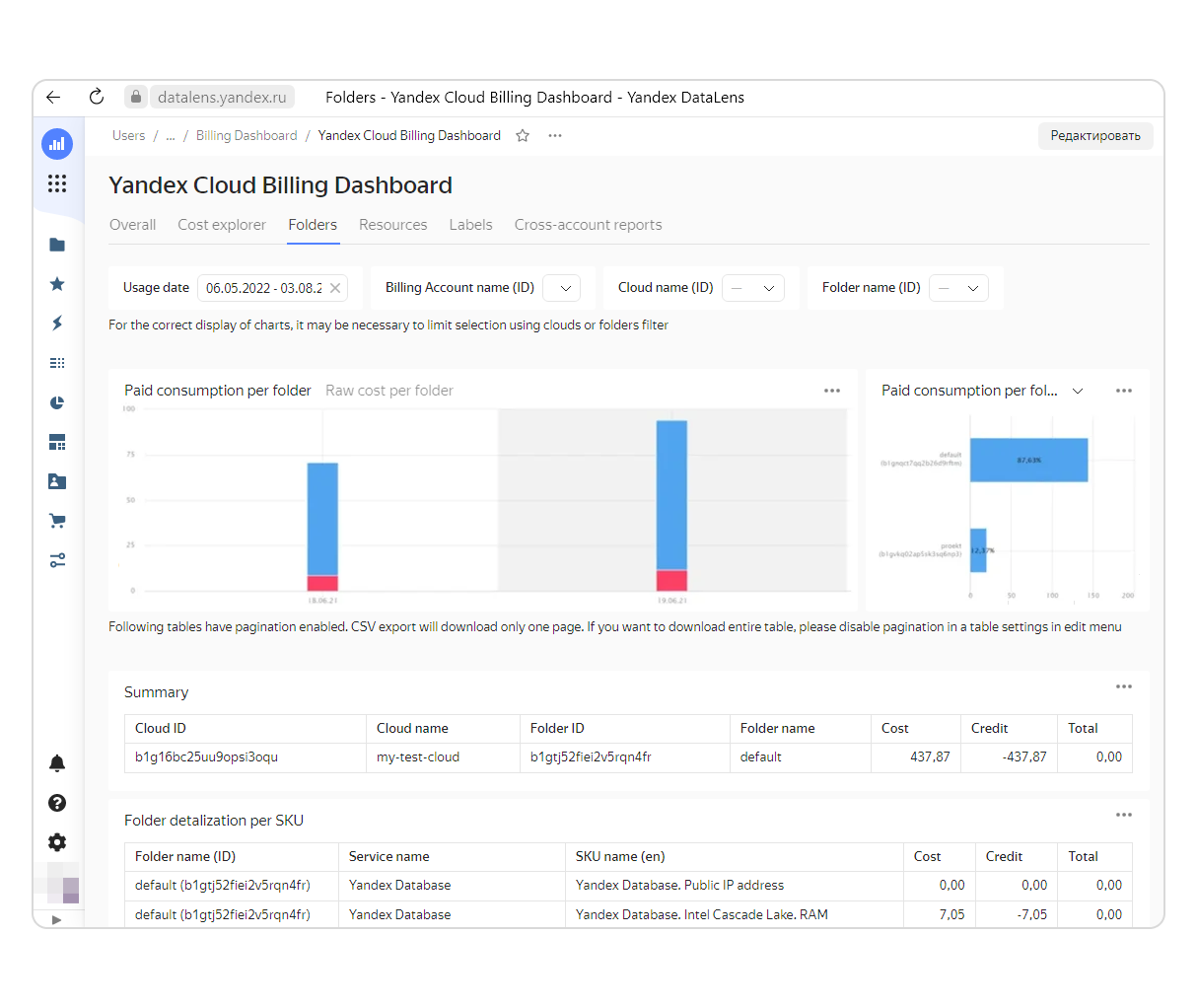Image resolution: width=1197 pixels, height=1008 pixels.
Task: Click the blue bar segment for 19.06.21
Action: (x=671, y=495)
